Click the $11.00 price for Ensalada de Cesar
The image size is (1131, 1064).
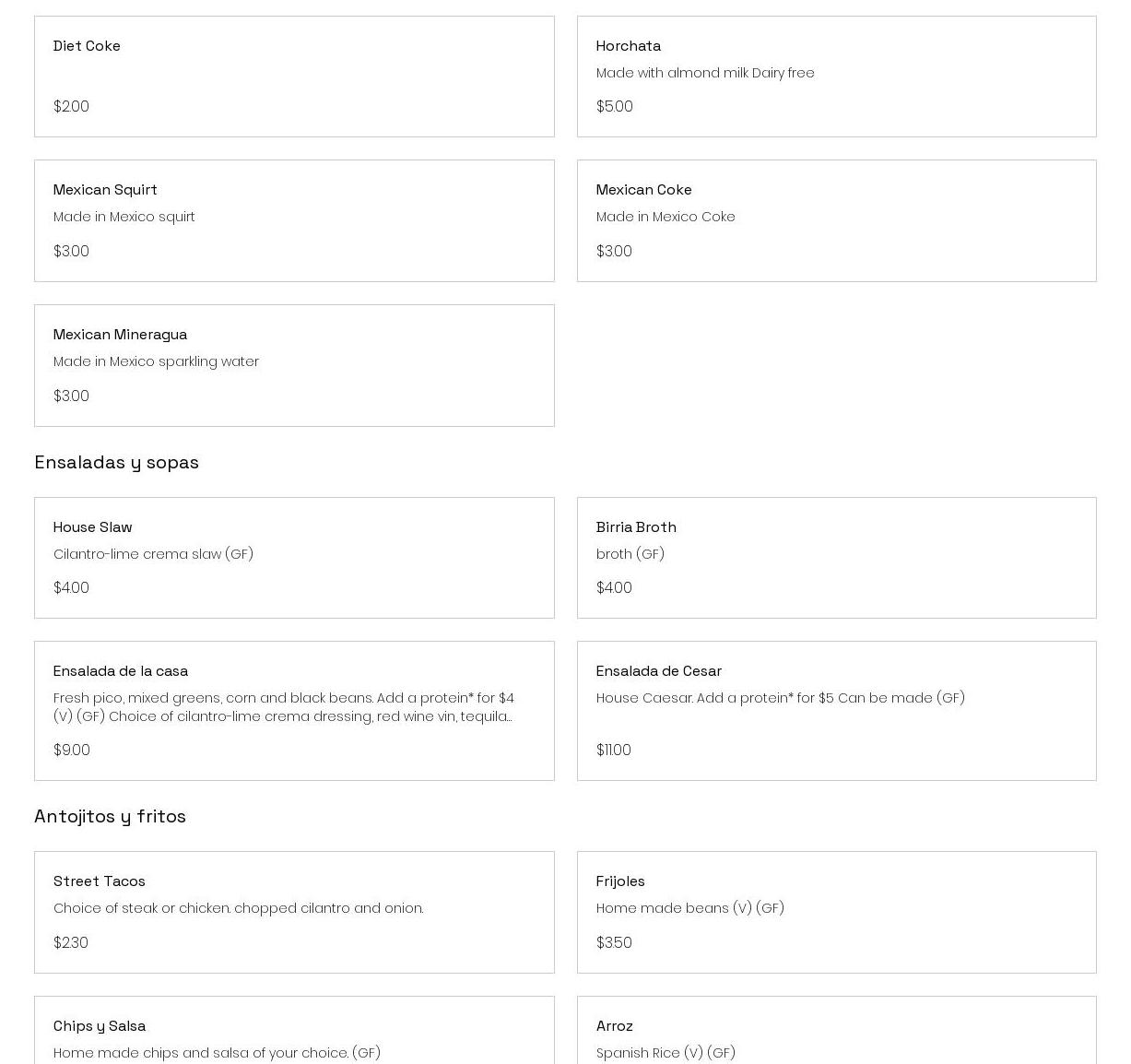[x=614, y=751]
